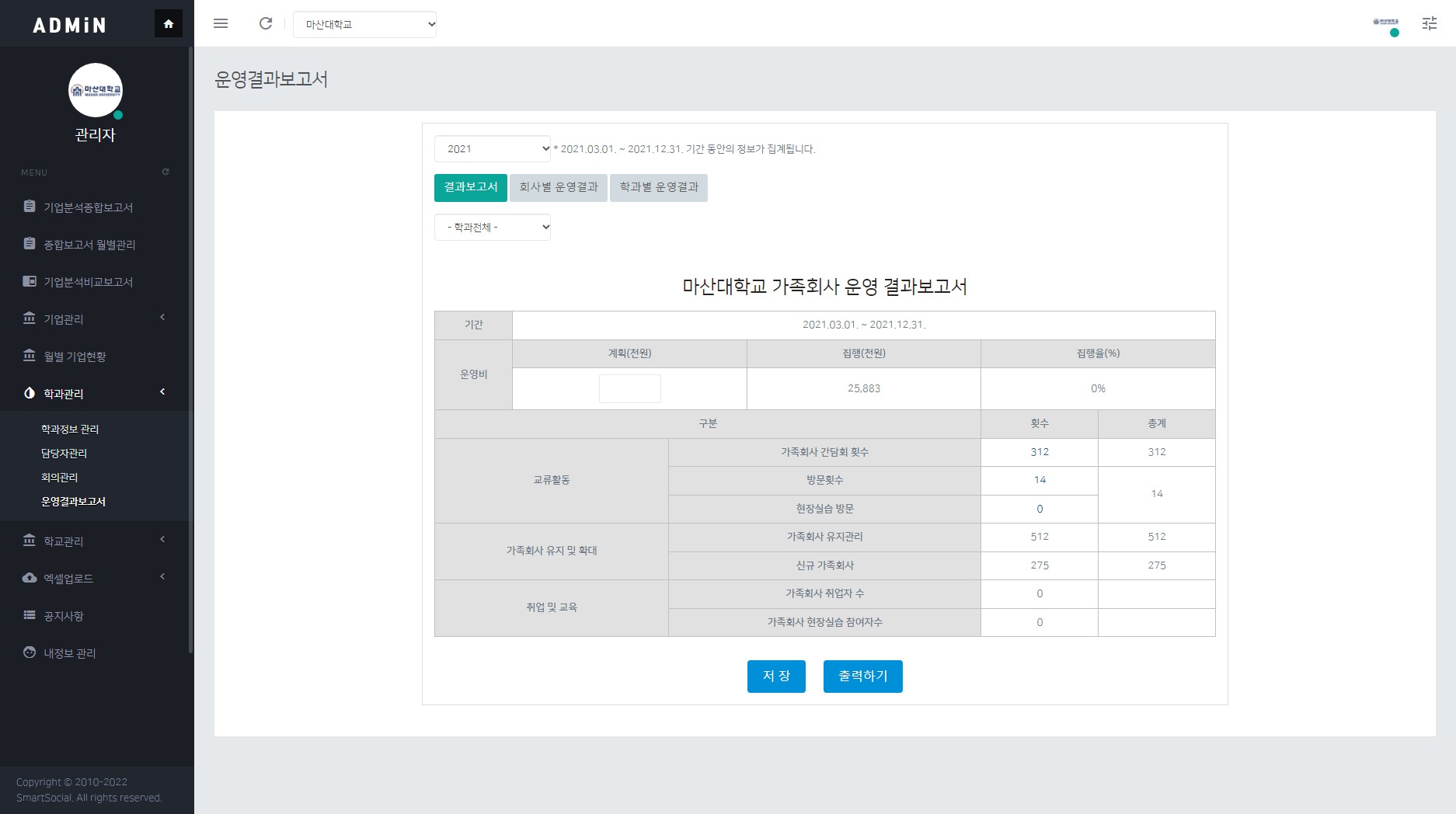Click the 출력하기 print button
The image size is (1456, 814).
pyautogui.click(x=862, y=677)
